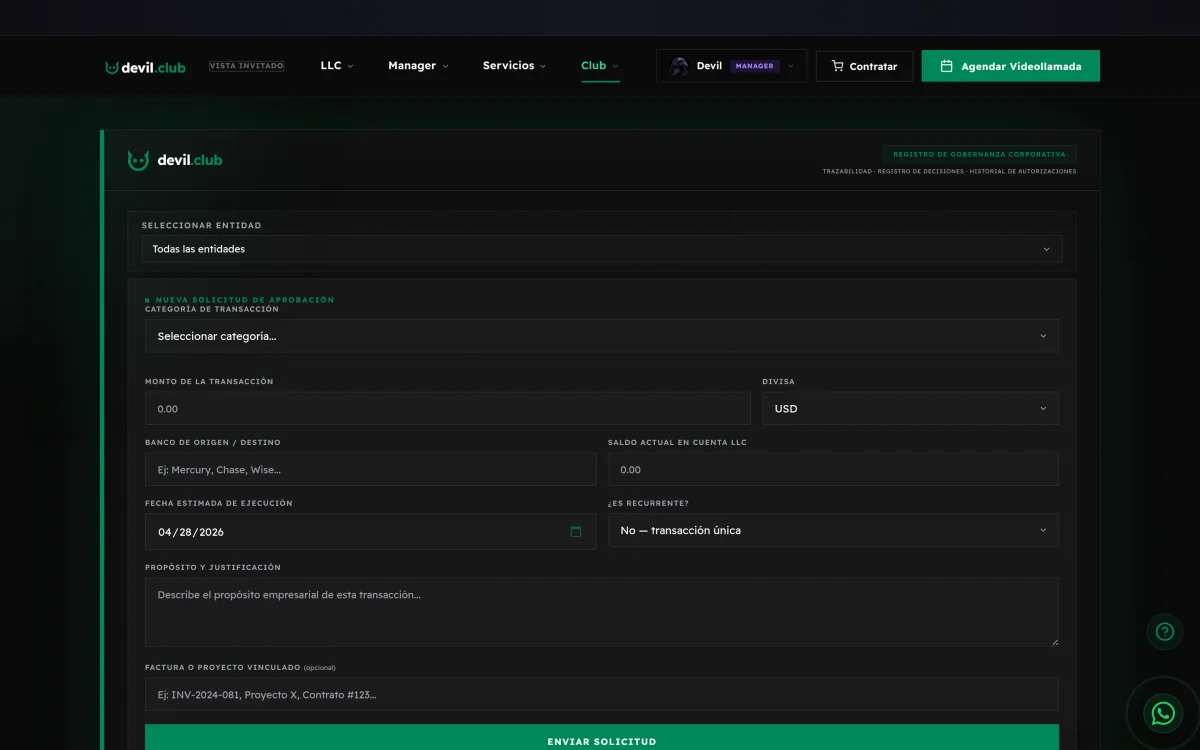Click the calendar icon in Agendar Videollamada
Viewport: 1200px width, 750px height.
point(946,66)
